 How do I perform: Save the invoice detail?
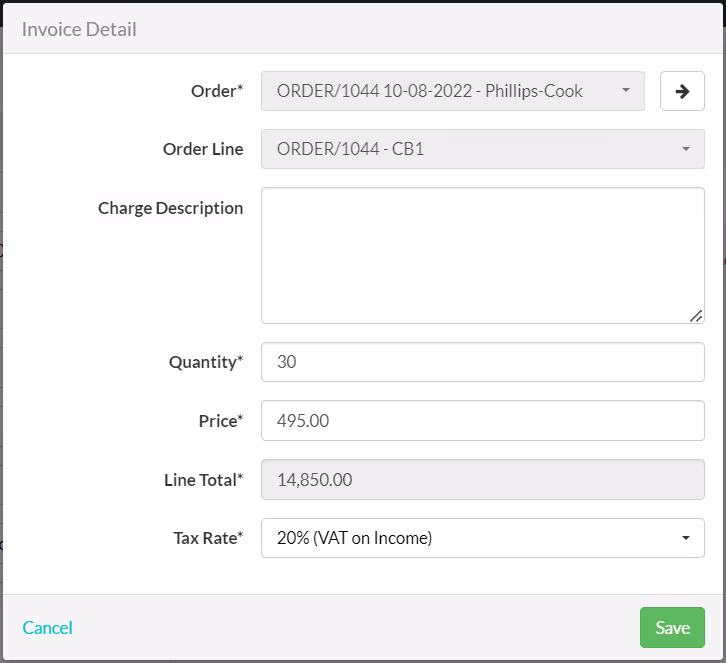click(672, 628)
